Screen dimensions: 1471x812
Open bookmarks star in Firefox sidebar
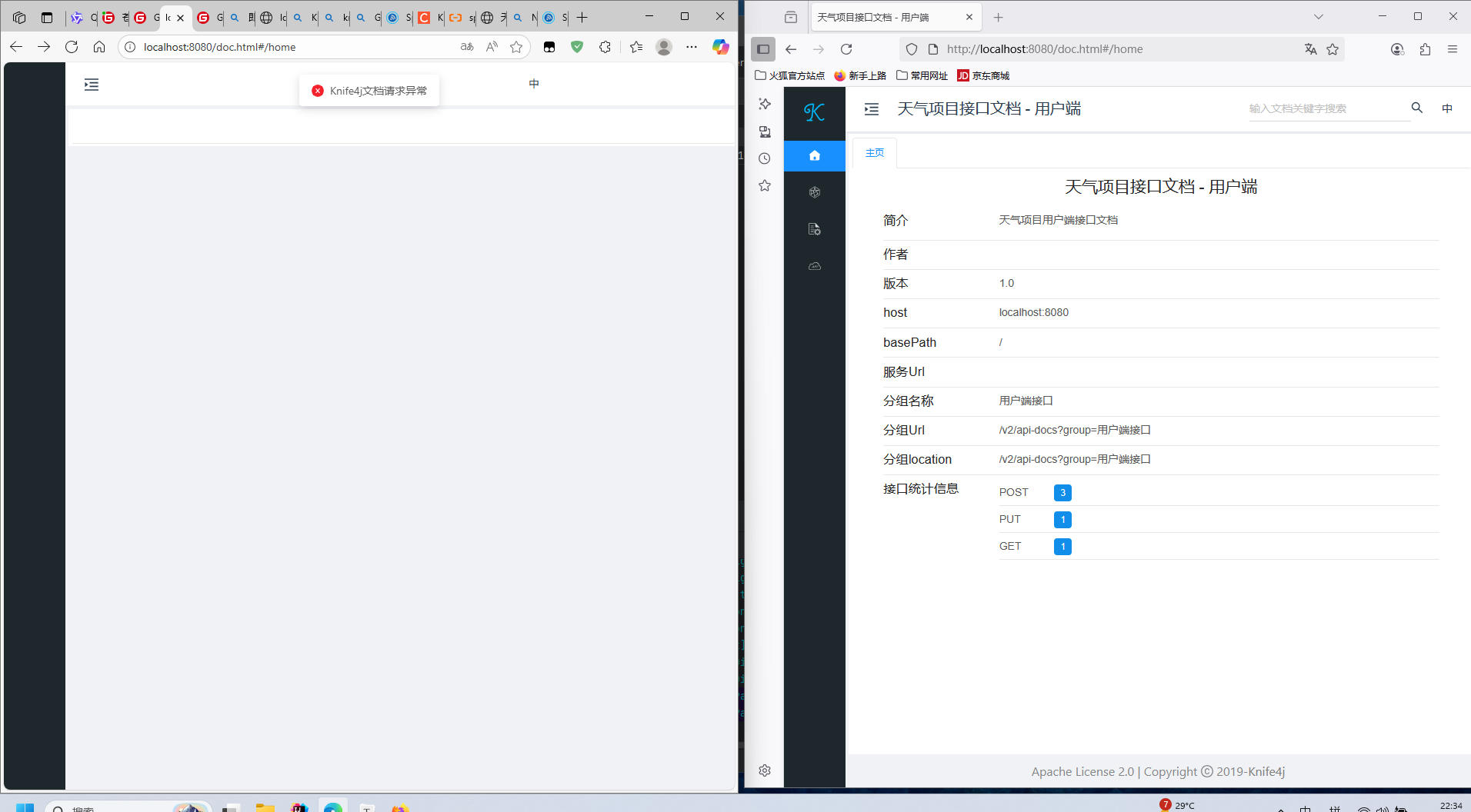pos(765,185)
